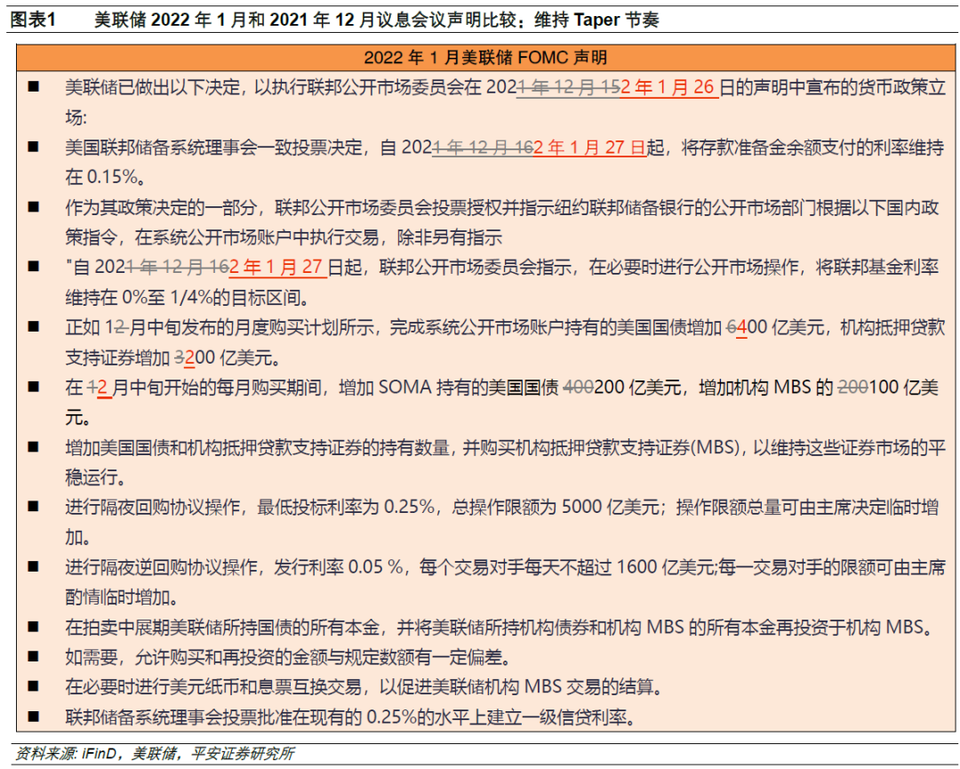
Task: Click the text '维持在 0%至 1/4%的目标区间。'
Action: coord(187,298)
